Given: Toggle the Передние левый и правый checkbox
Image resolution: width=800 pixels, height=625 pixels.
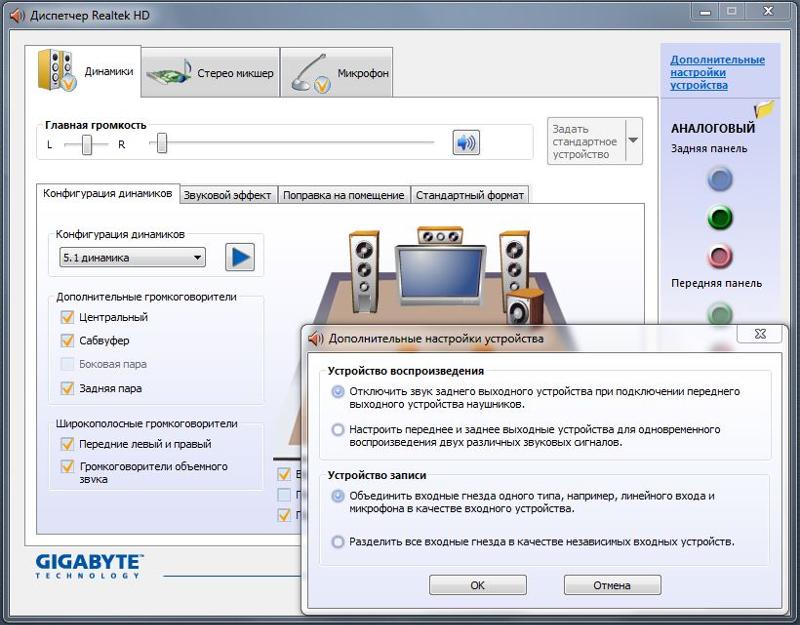Looking at the screenshot, I should (67, 444).
